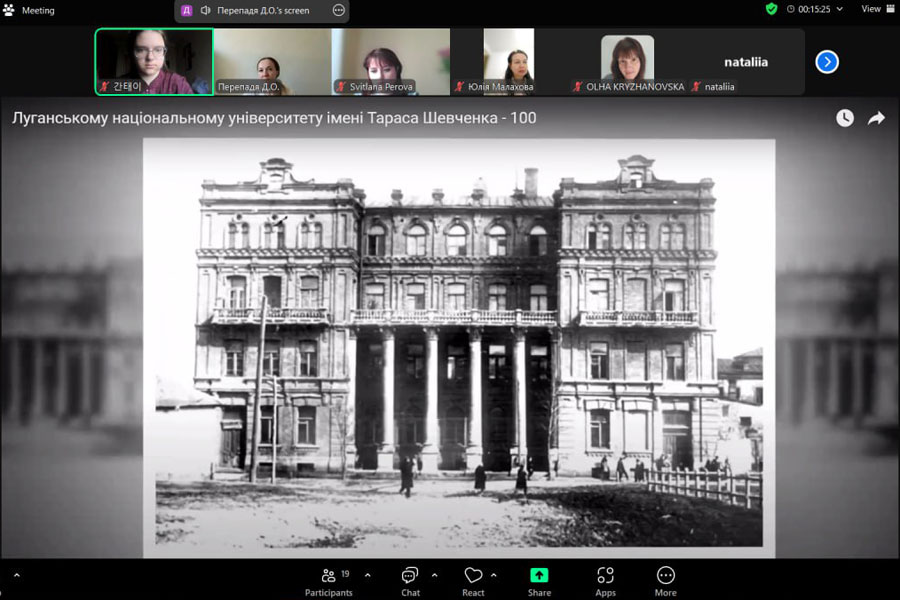
Task: Expand the React options chevron
Action: click(499, 575)
